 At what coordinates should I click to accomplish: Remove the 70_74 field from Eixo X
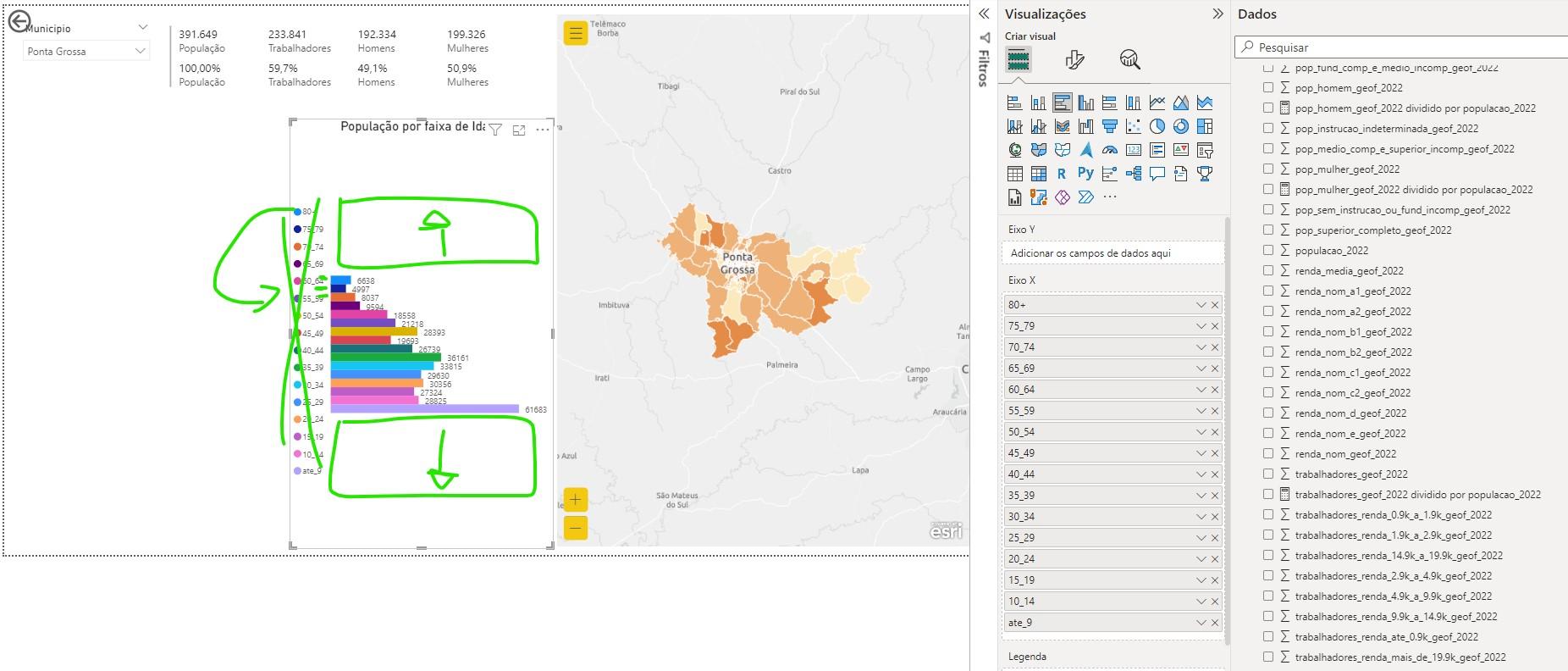coord(1215,347)
